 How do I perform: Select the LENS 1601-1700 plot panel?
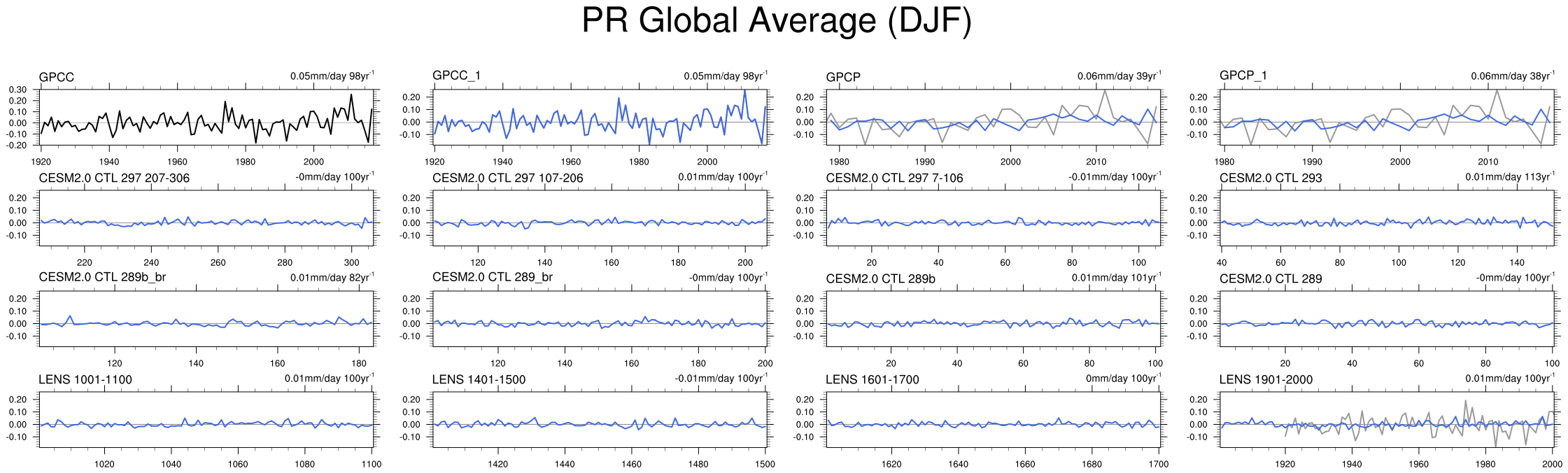[994, 419]
